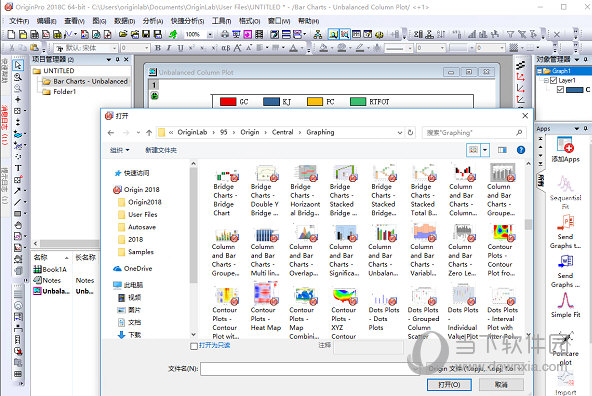This screenshot has height=396, width=592.
Task: Toggle Layer1 visibility checkbox in Object Manager
Action: tap(553, 80)
